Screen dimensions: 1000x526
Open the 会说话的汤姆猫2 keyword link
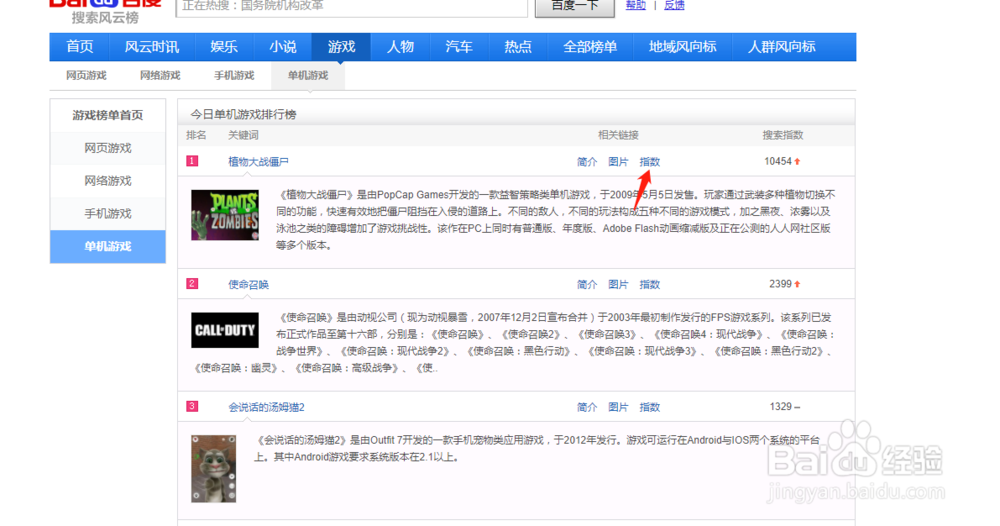click(267, 407)
